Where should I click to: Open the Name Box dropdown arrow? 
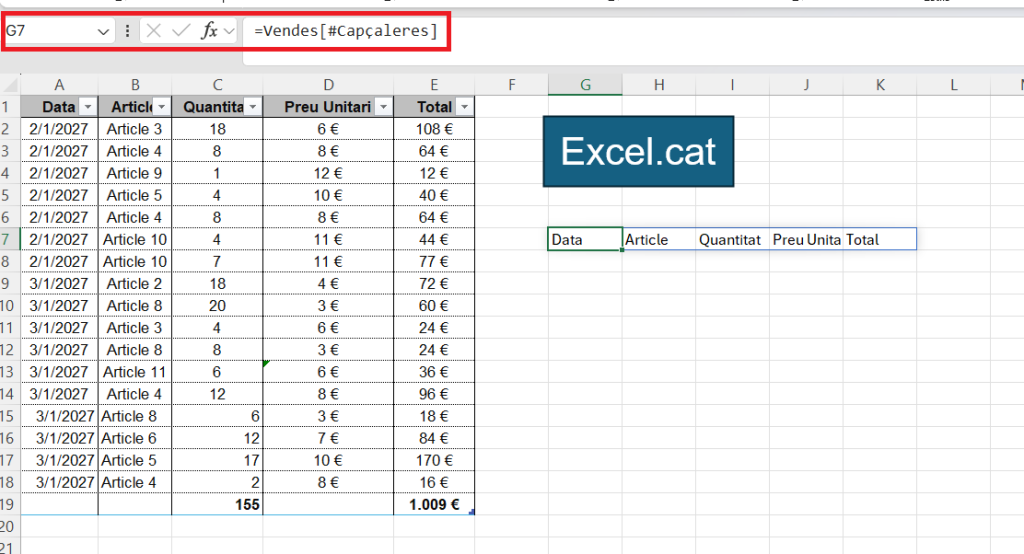tap(103, 31)
